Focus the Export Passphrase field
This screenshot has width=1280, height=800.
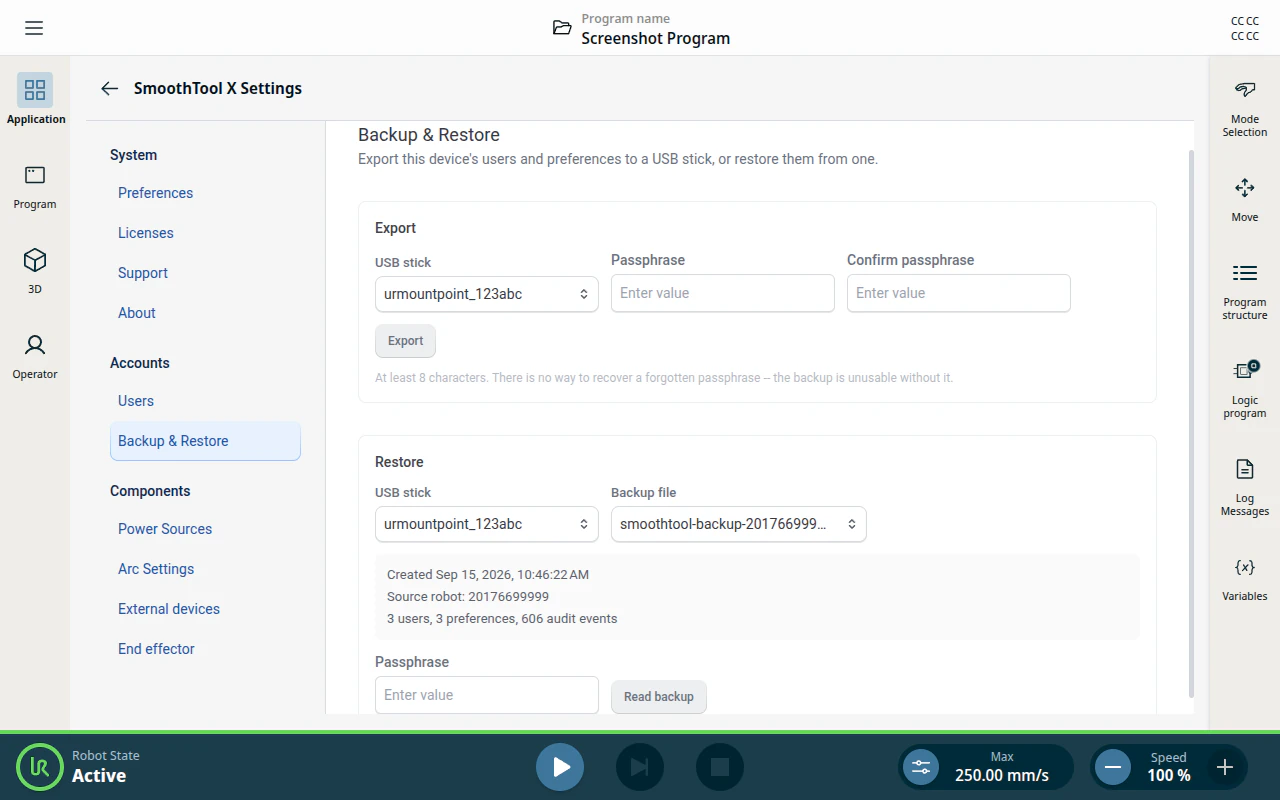click(723, 293)
